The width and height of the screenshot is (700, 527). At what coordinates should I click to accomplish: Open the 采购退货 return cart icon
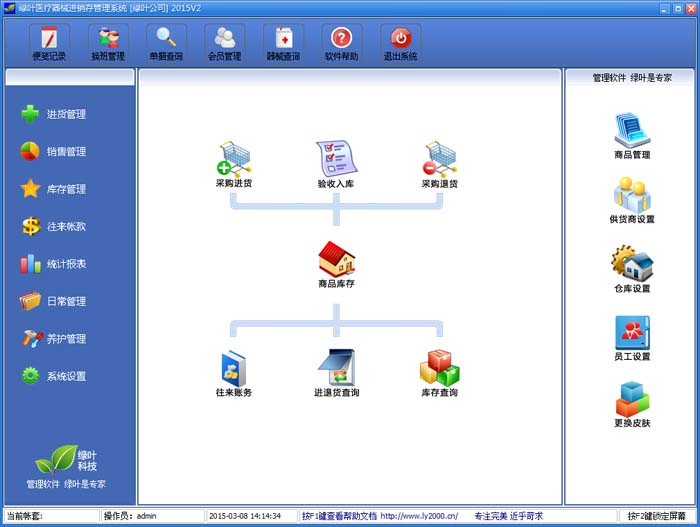(439, 158)
